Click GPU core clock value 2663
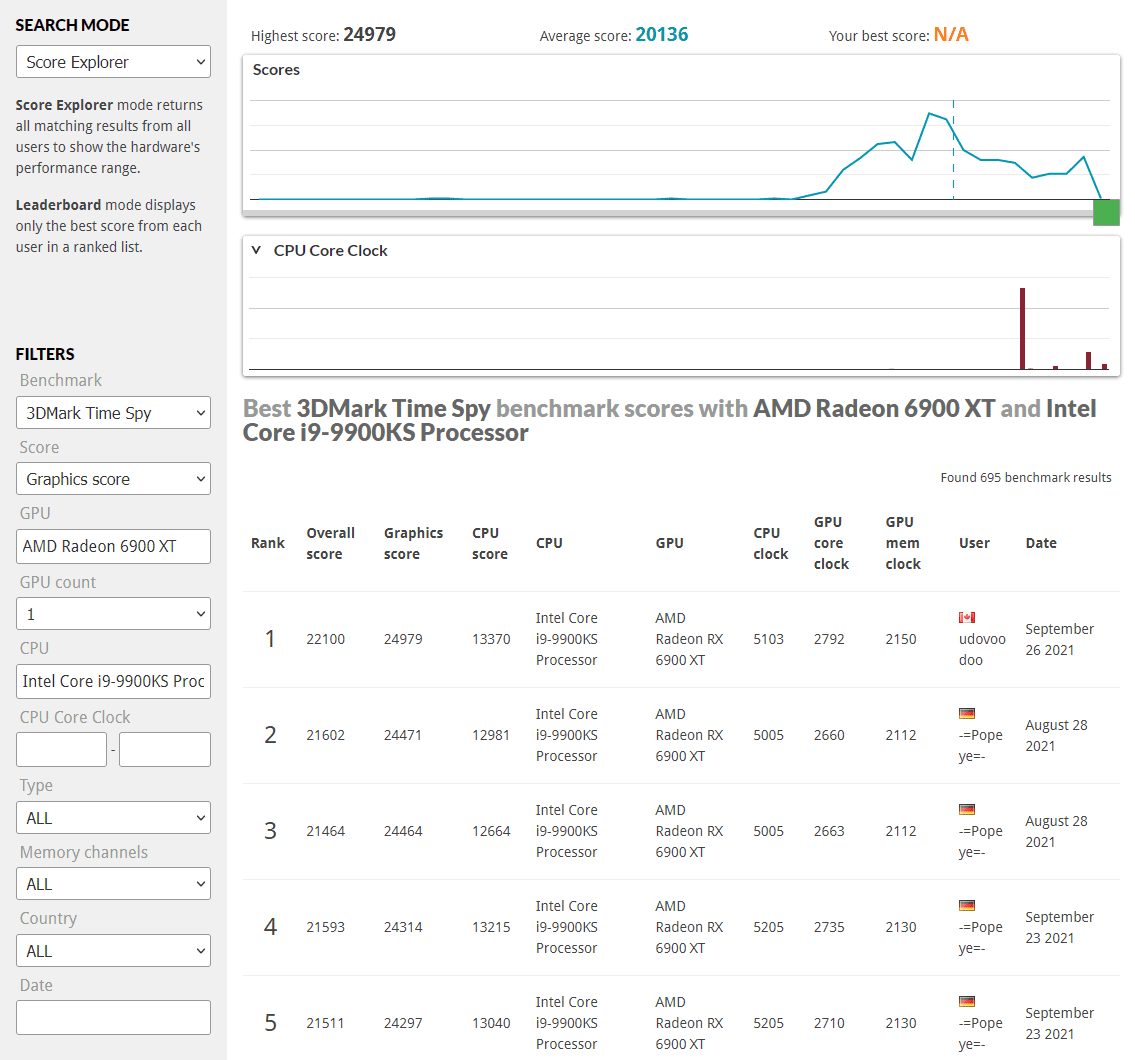Screen dimensions: 1135x1060 click(x=830, y=831)
